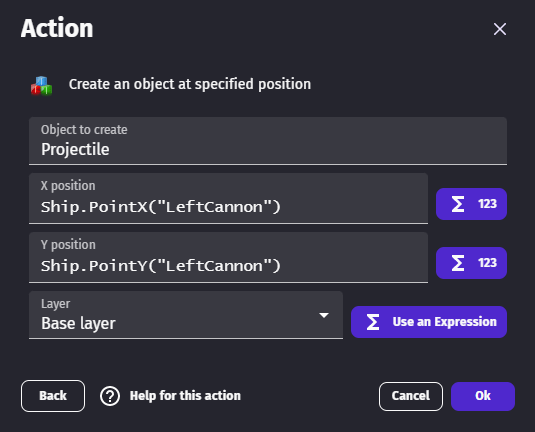Image resolution: width=535 pixels, height=432 pixels.
Task: Click the 123 label on Y position's button
Action: coord(487,263)
